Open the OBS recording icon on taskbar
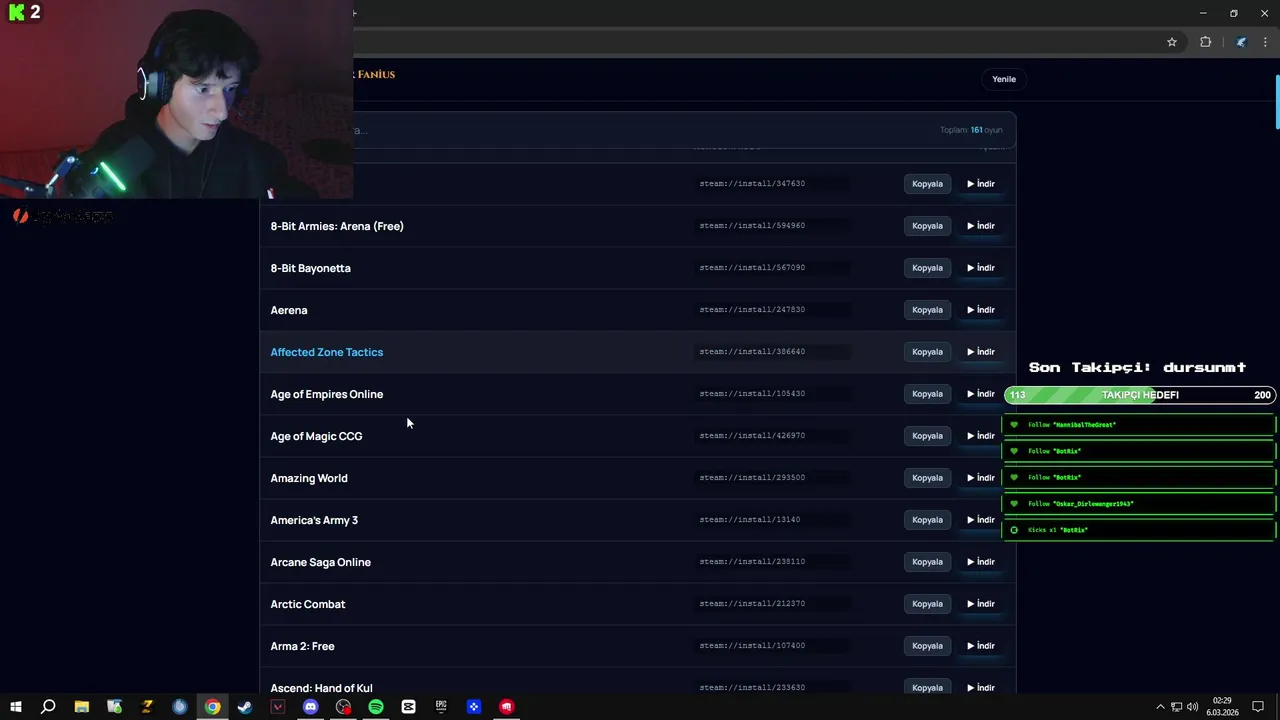 (x=343, y=707)
